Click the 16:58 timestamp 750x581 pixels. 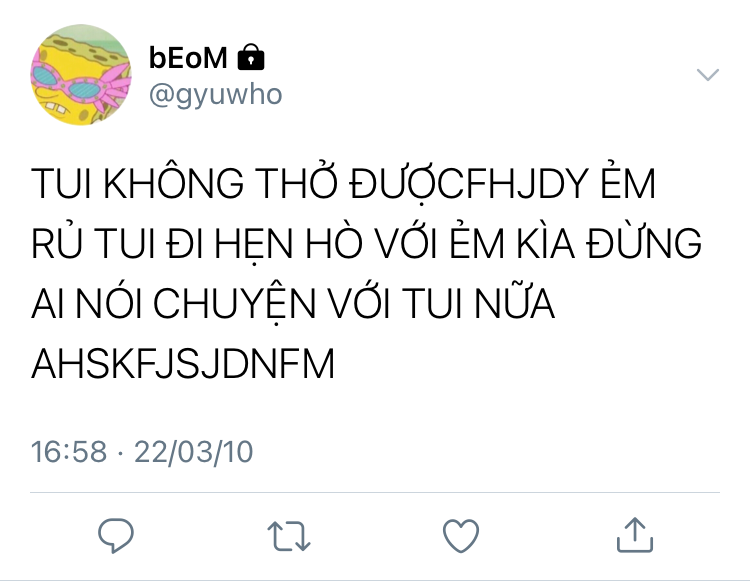pos(69,451)
